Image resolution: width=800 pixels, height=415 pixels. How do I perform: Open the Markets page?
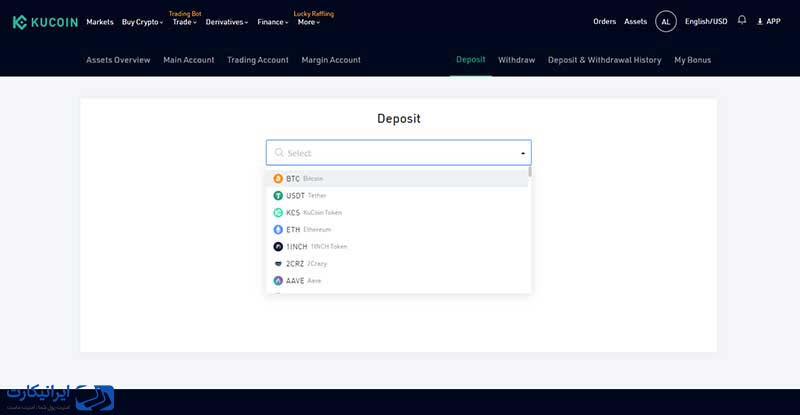100,22
